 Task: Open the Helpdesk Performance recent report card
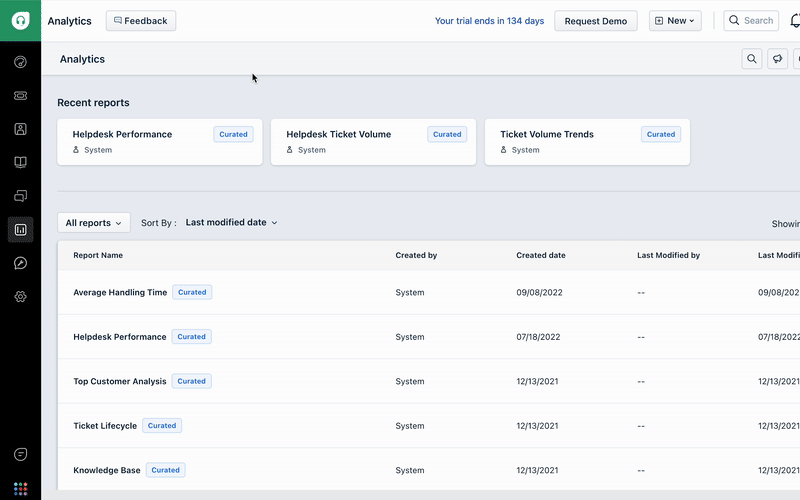160,142
